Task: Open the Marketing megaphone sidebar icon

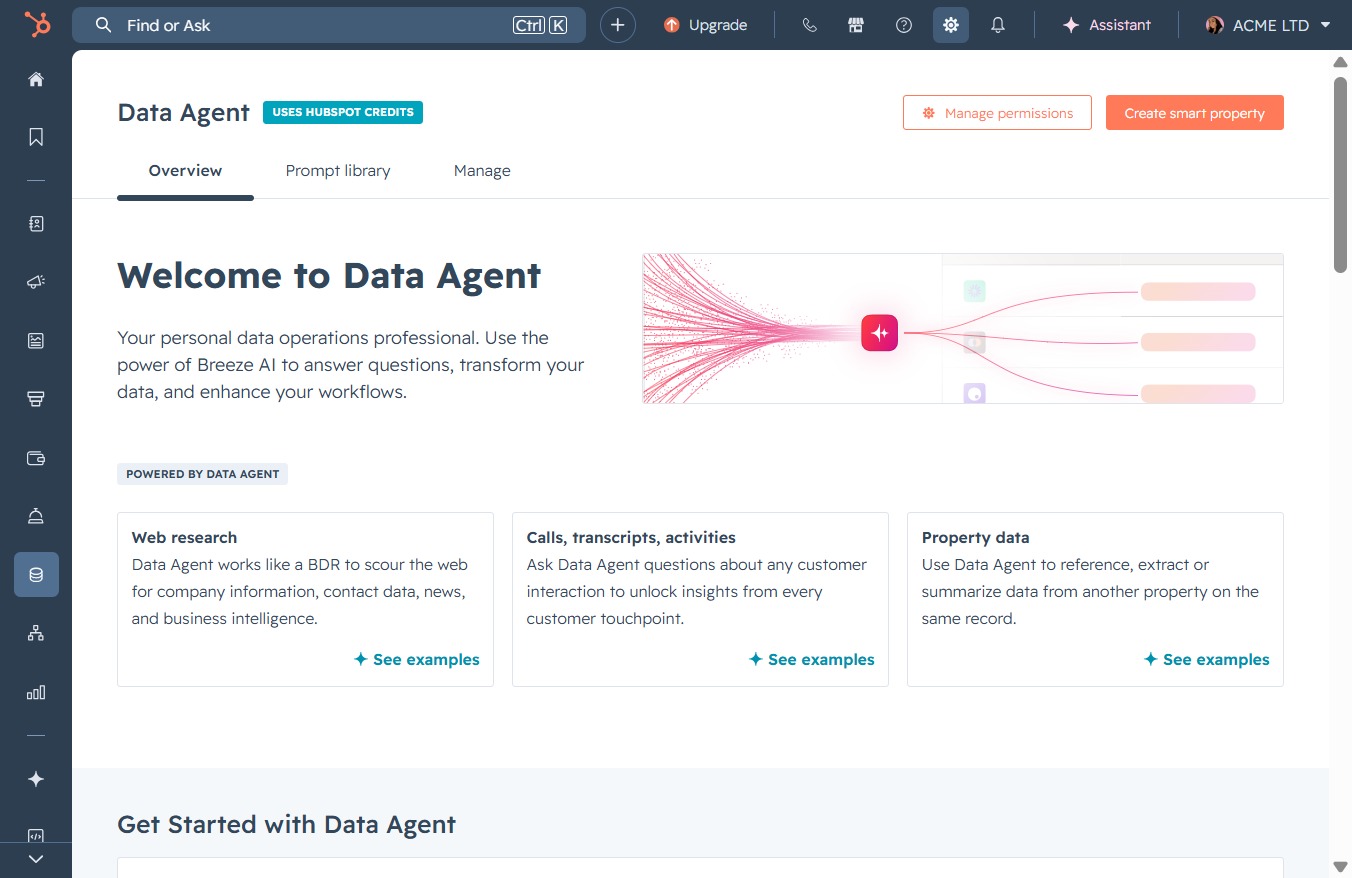Action: click(36, 282)
